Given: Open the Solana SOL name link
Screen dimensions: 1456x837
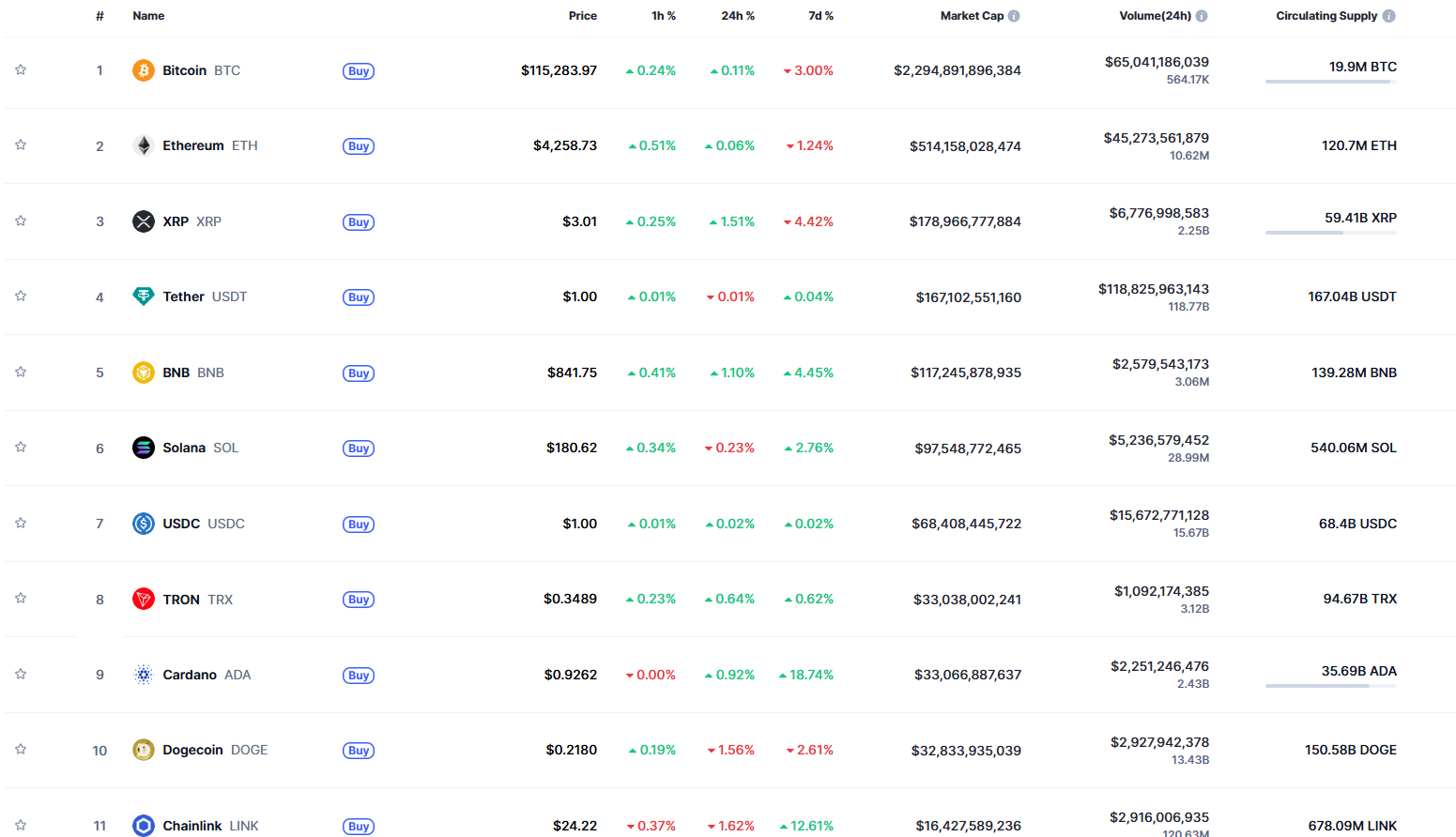Looking at the screenshot, I should point(201,448).
